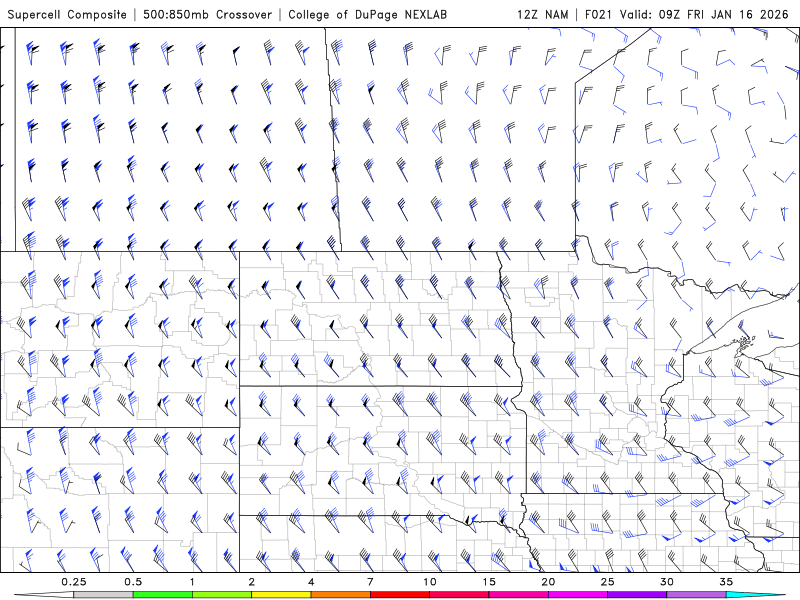Click the 'College of DuPage NEXLAB' text
This screenshot has height=600, width=800.
tap(367, 15)
